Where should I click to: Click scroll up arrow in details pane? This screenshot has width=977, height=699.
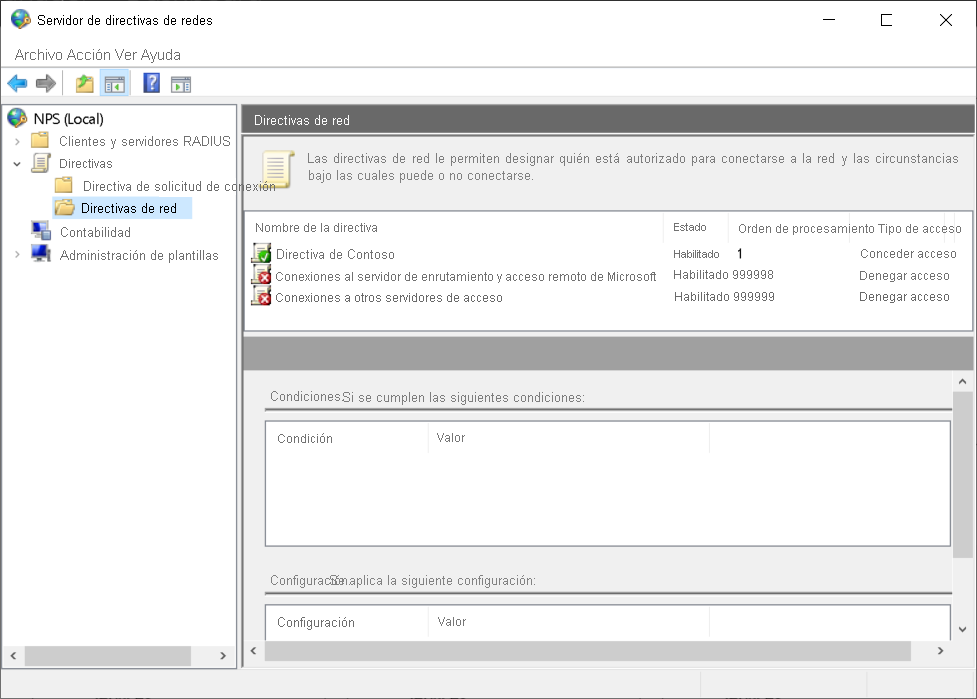pyautogui.click(x=962, y=381)
